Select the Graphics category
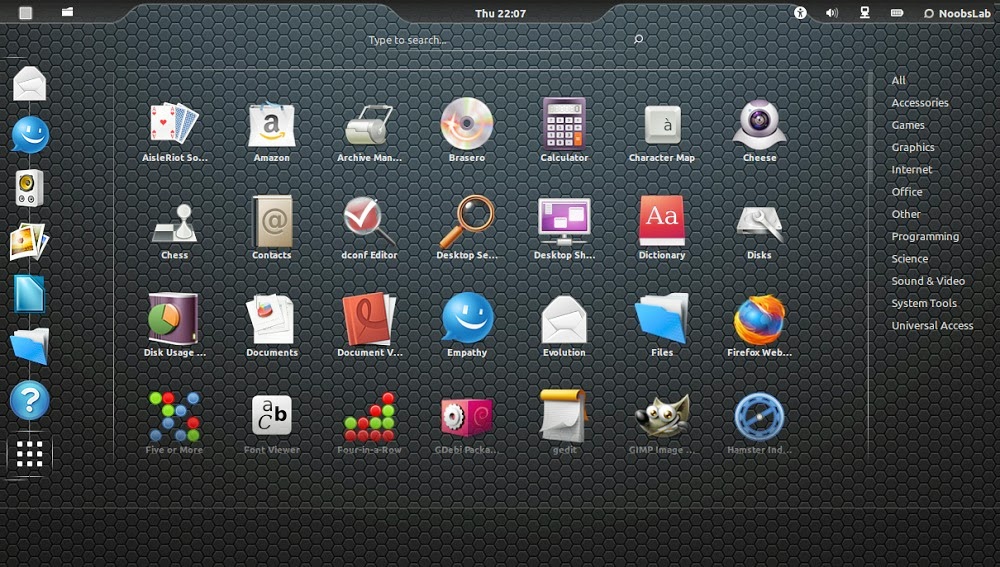 tap(913, 147)
